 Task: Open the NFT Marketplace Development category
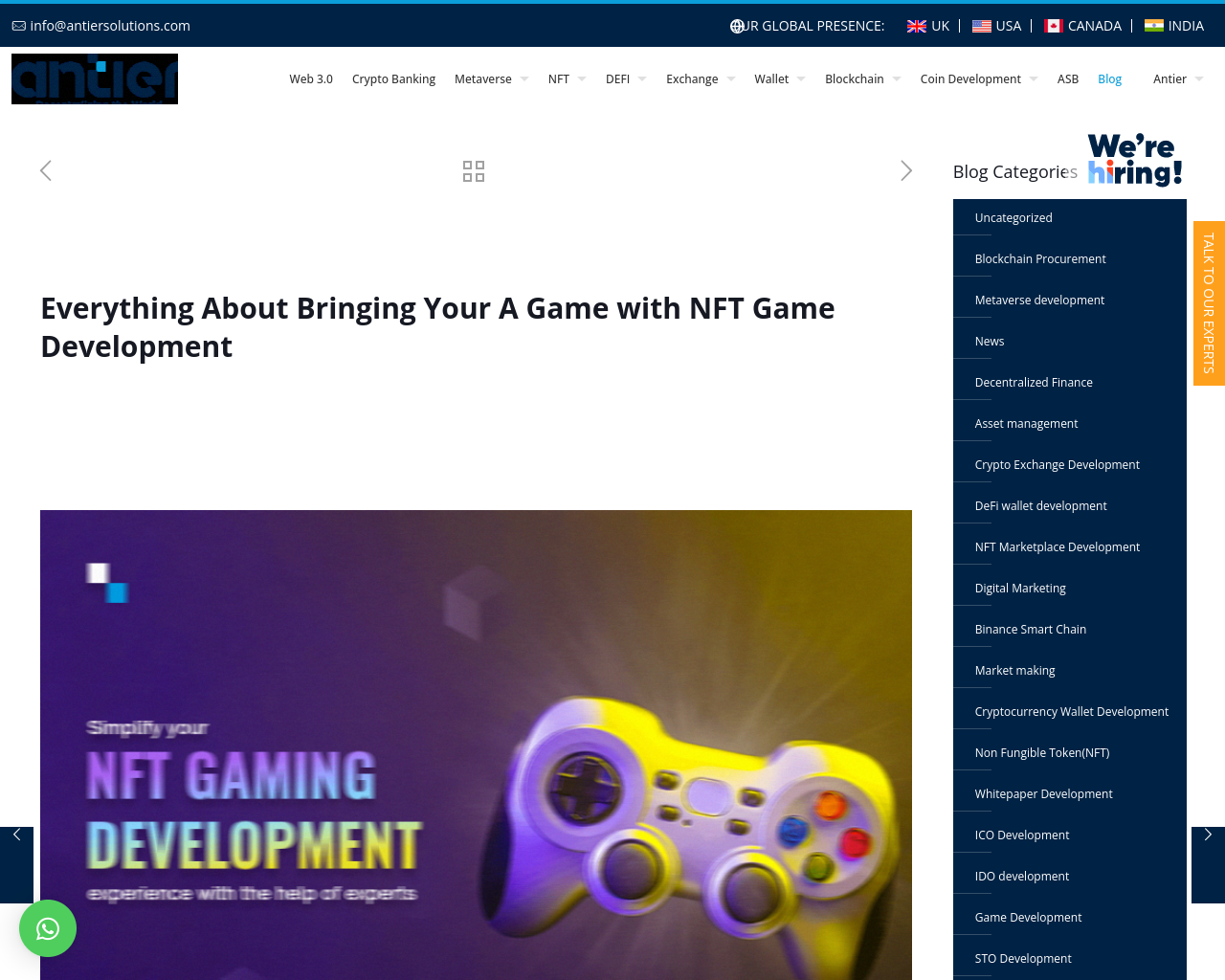1058,547
